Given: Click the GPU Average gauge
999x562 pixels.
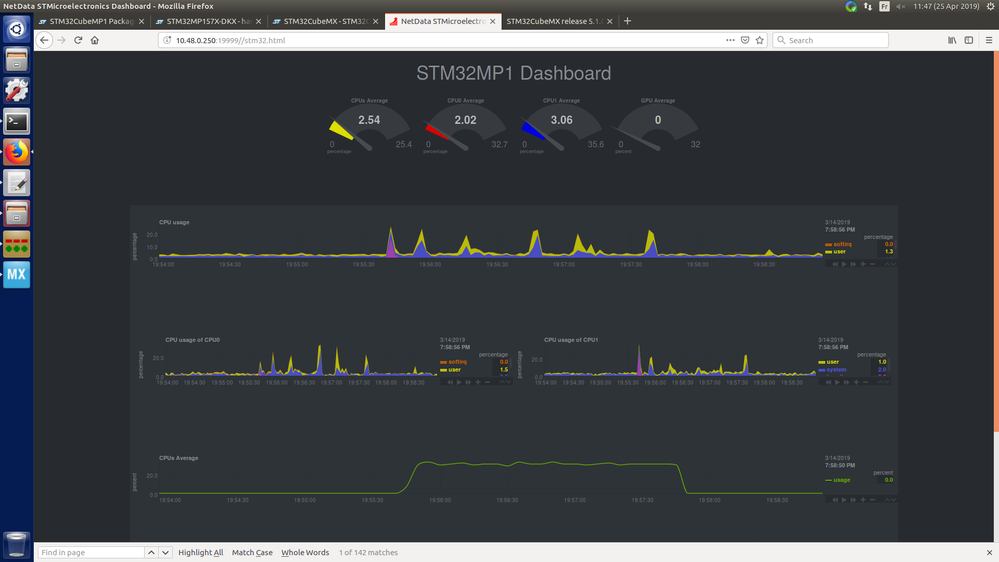Looking at the screenshot, I should (658, 126).
